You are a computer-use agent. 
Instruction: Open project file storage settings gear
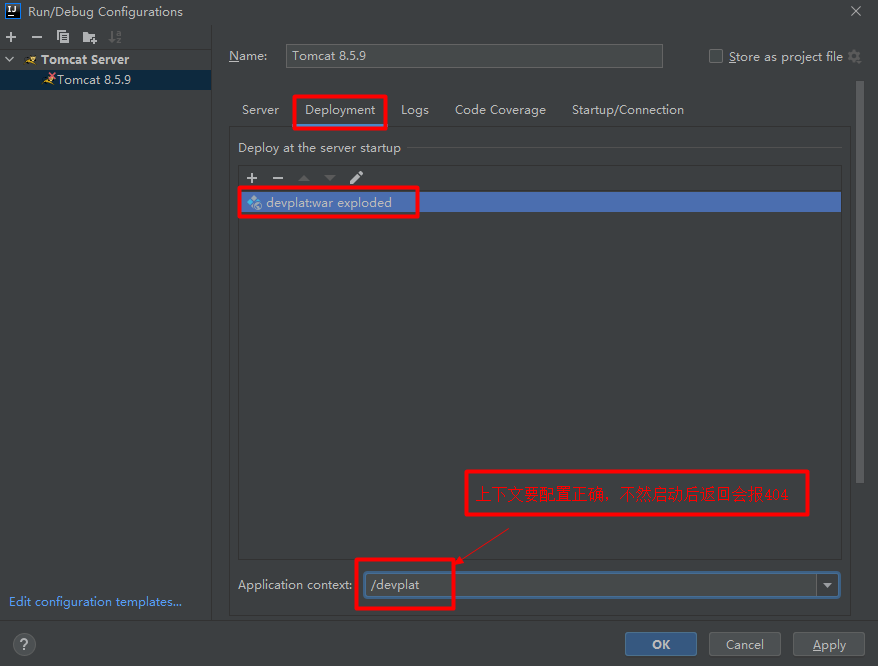click(854, 57)
